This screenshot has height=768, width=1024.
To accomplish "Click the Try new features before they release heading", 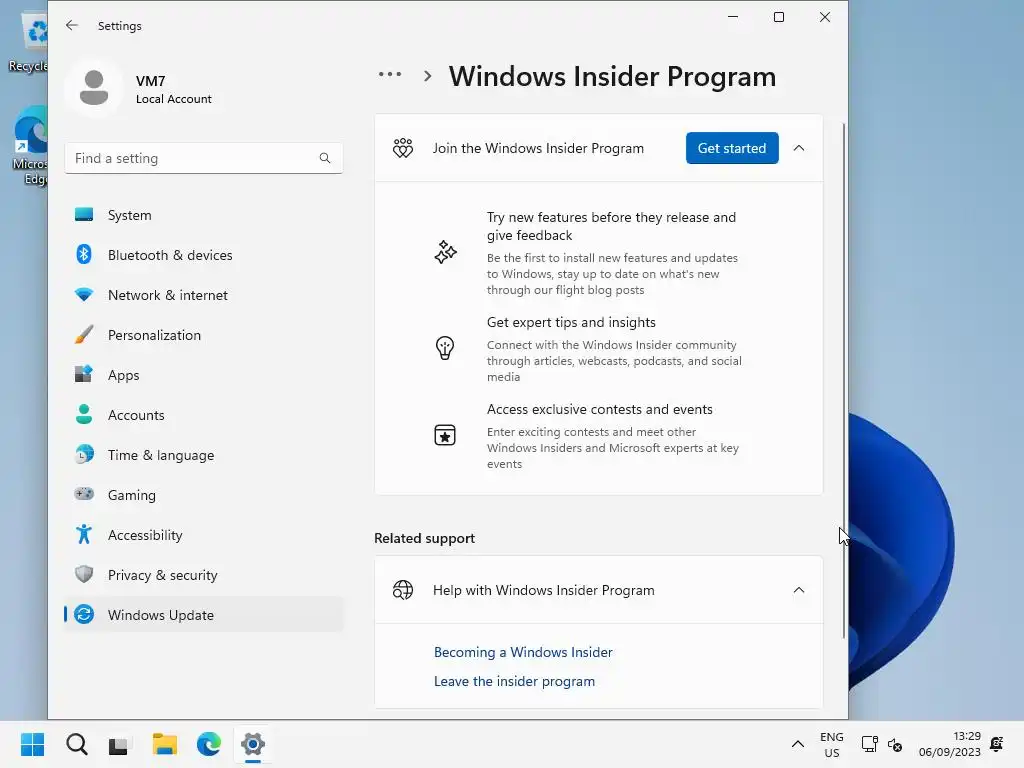I will (611, 226).
